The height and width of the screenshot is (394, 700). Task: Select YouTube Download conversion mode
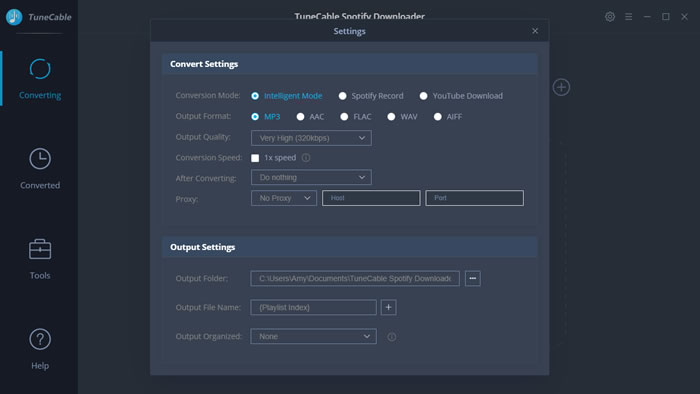click(x=423, y=96)
